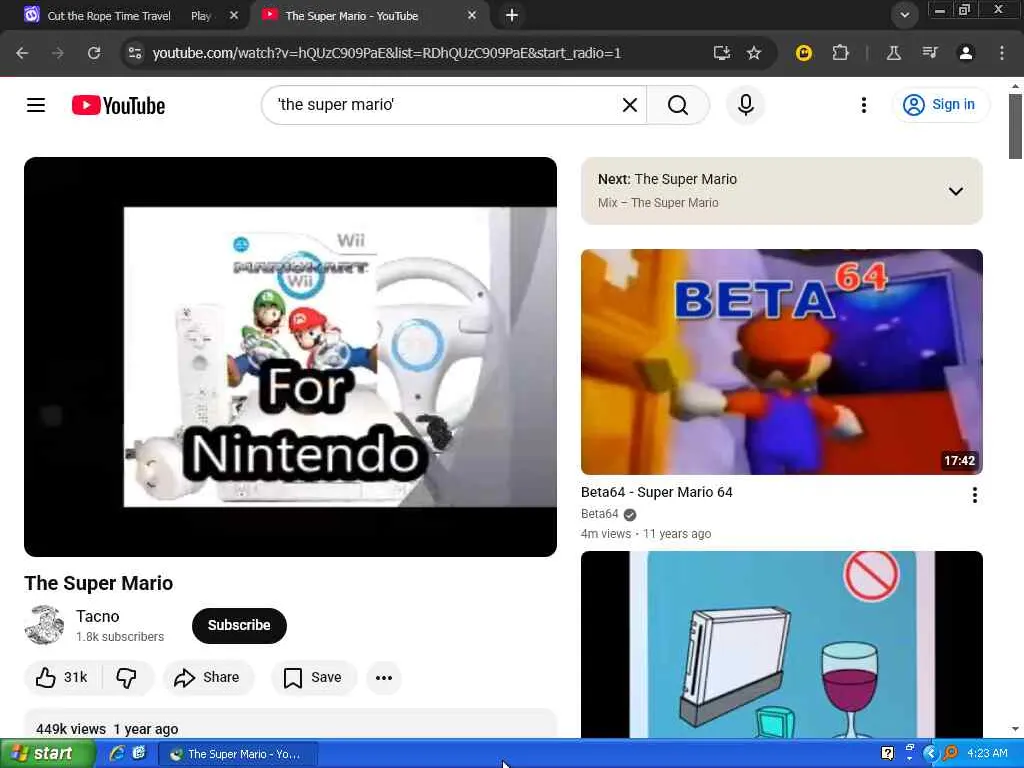Dislike this video

[127, 677]
